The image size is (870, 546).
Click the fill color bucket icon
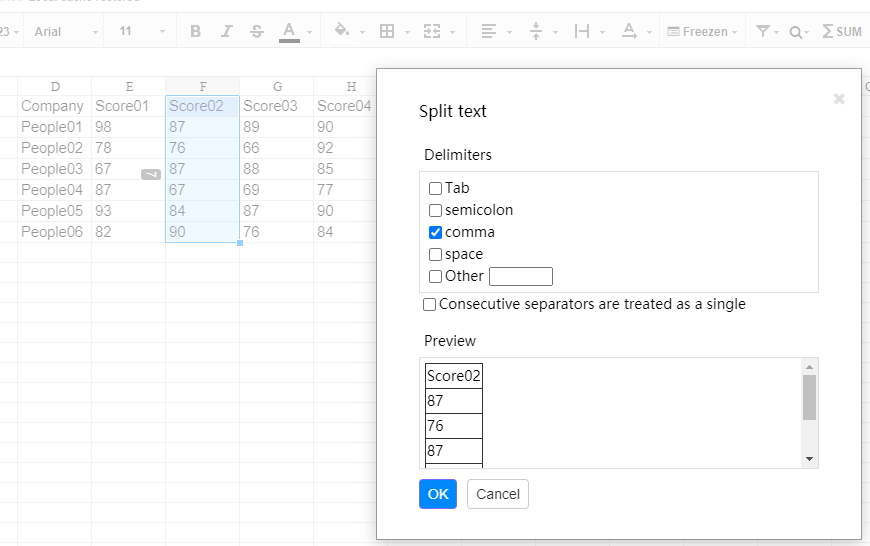click(x=342, y=30)
